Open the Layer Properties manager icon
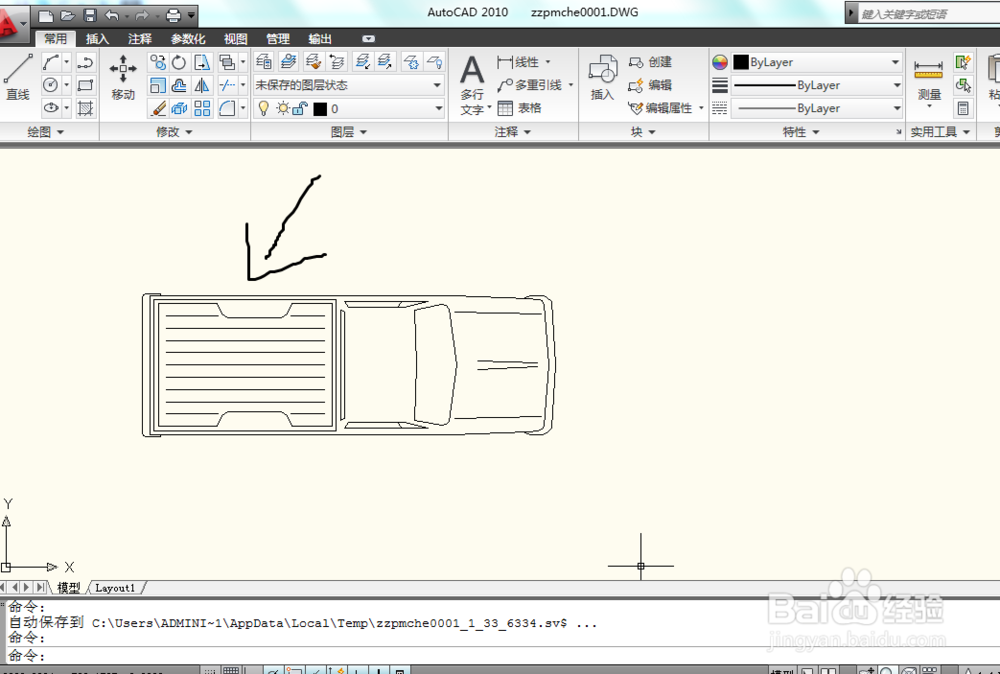The width and height of the screenshot is (1000, 674). click(x=263, y=61)
